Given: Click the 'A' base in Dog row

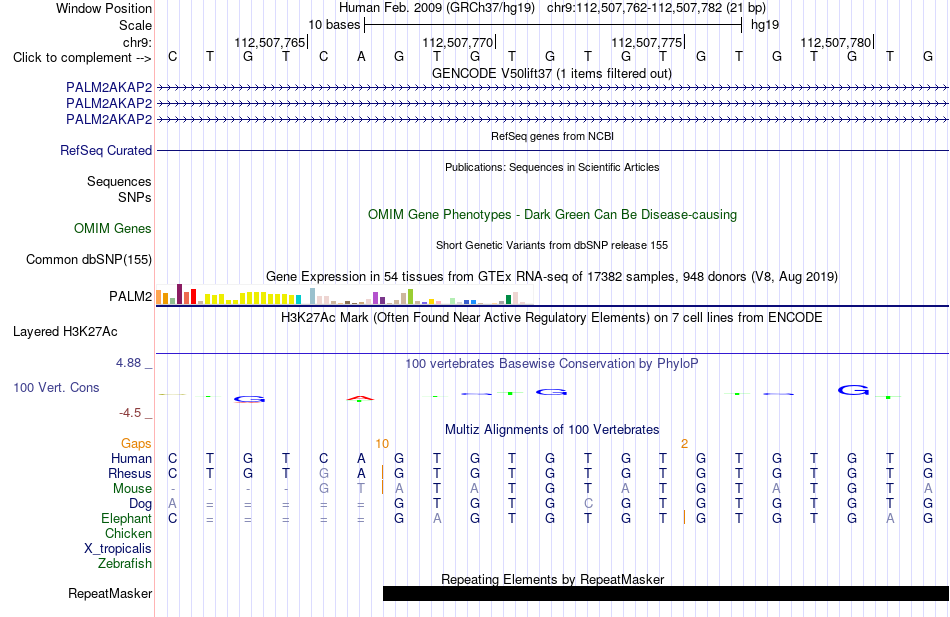Looking at the screenshot, I should (x=173, y=504).
